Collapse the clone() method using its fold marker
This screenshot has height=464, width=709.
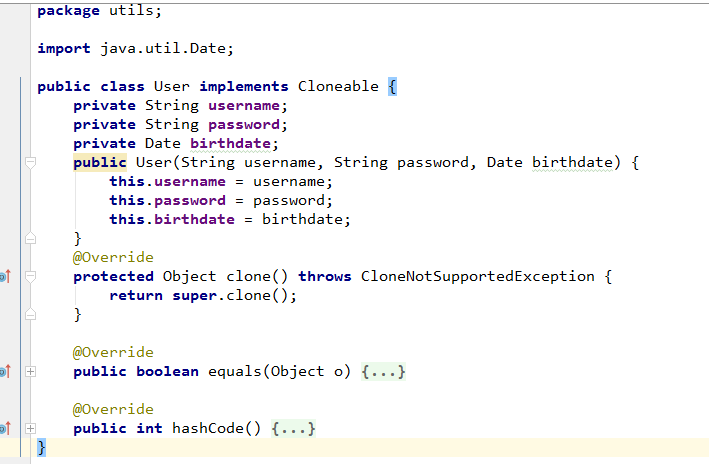[x=30, y=276]
